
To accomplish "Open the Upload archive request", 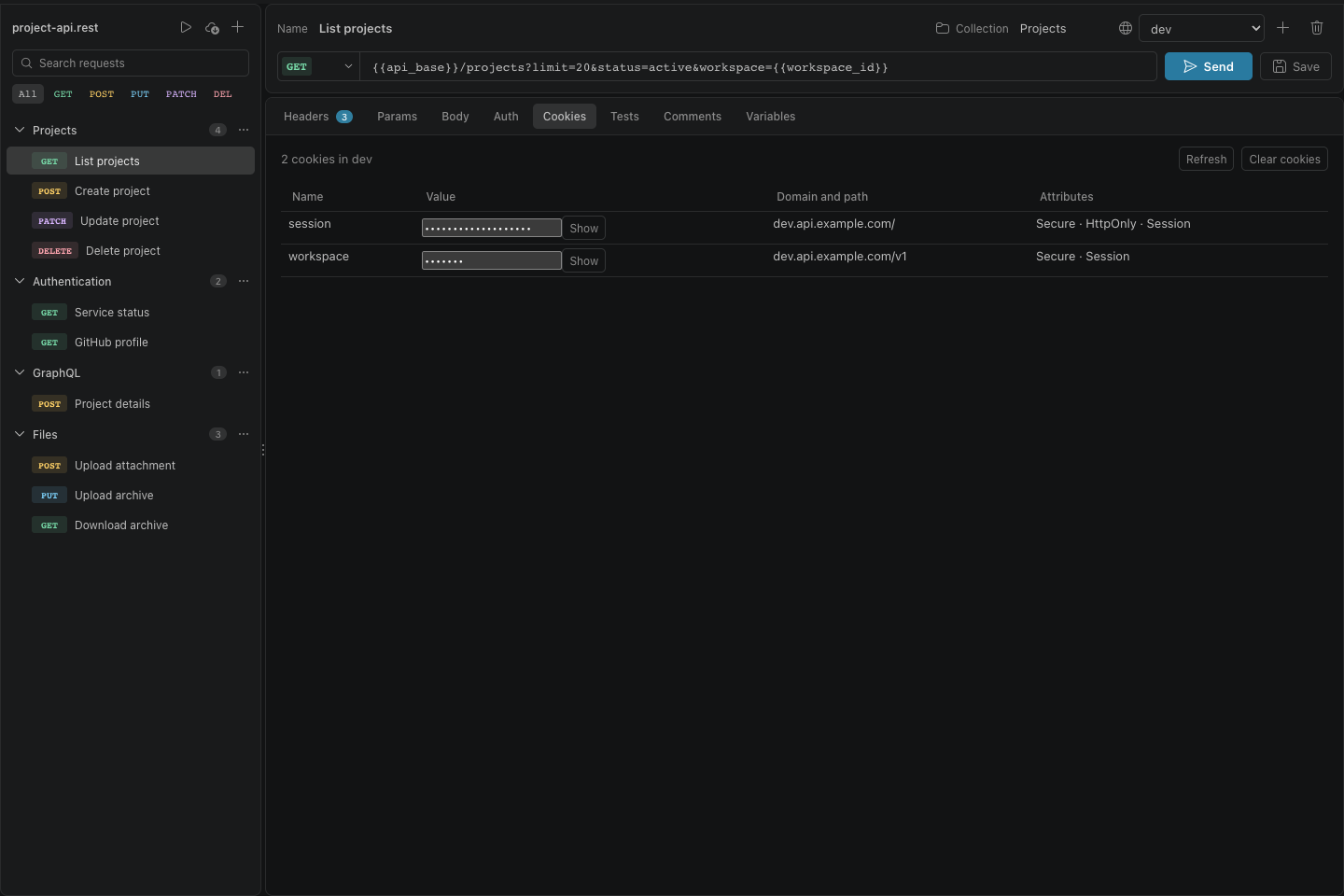I will point(131,496).
